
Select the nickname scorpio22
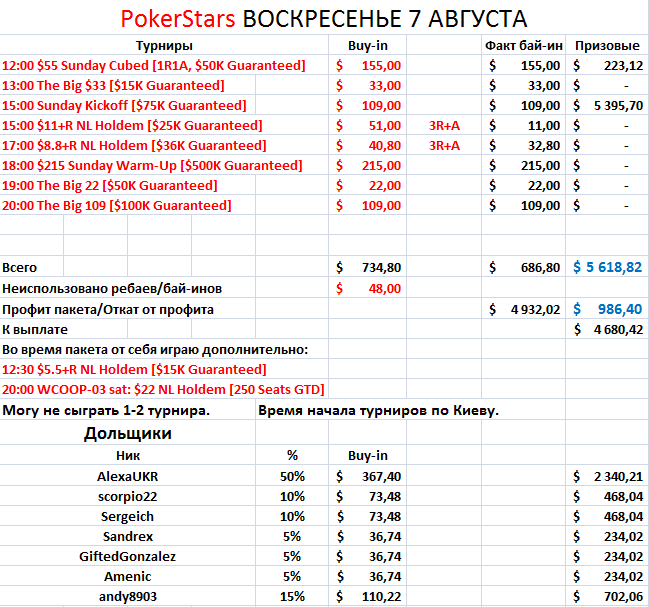127,497
